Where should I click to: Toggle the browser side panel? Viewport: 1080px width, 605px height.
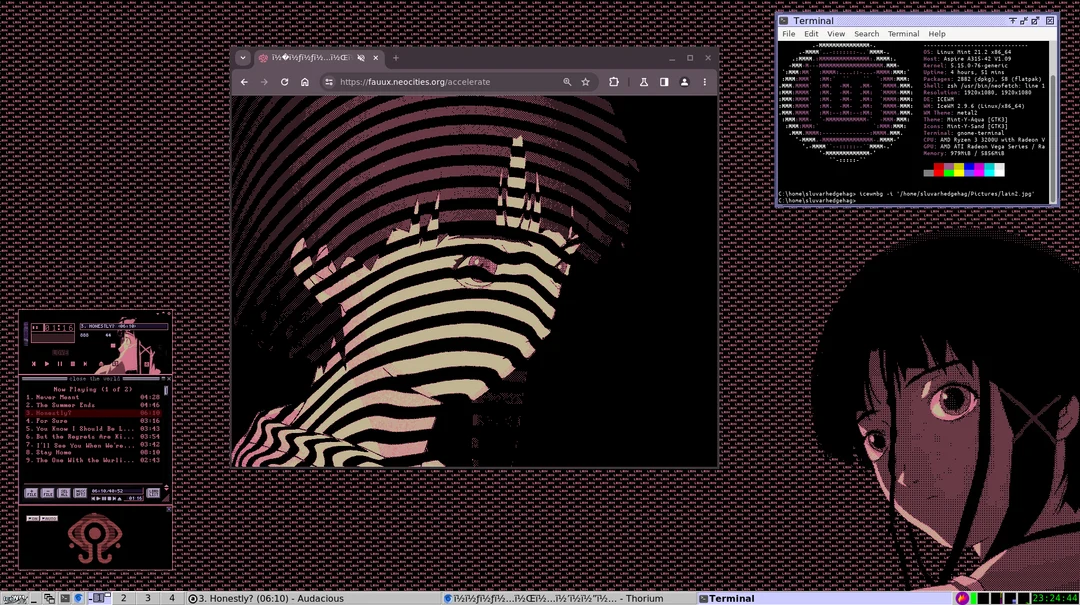pyautogui.click(x=664, y=82)
